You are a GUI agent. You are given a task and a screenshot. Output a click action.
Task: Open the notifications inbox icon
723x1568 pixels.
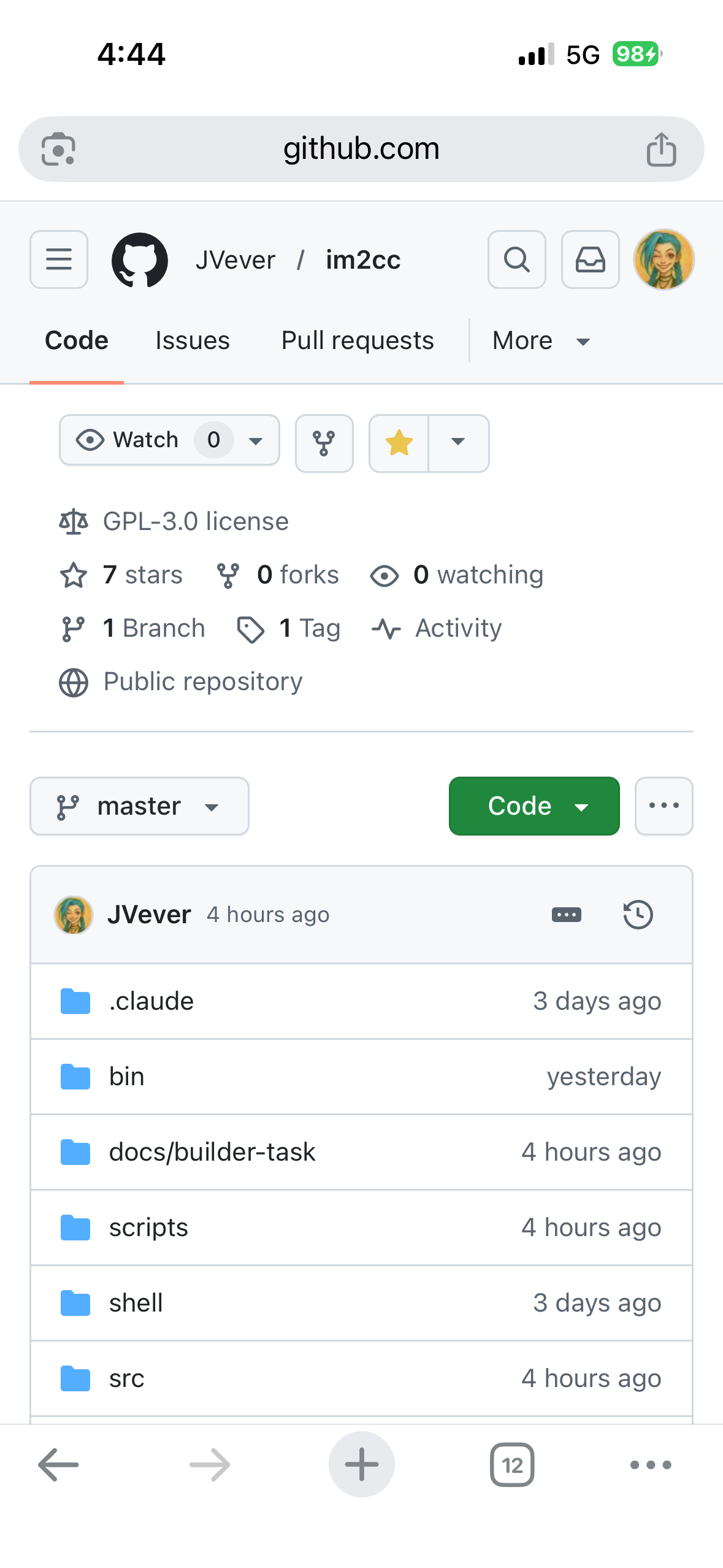590,259
